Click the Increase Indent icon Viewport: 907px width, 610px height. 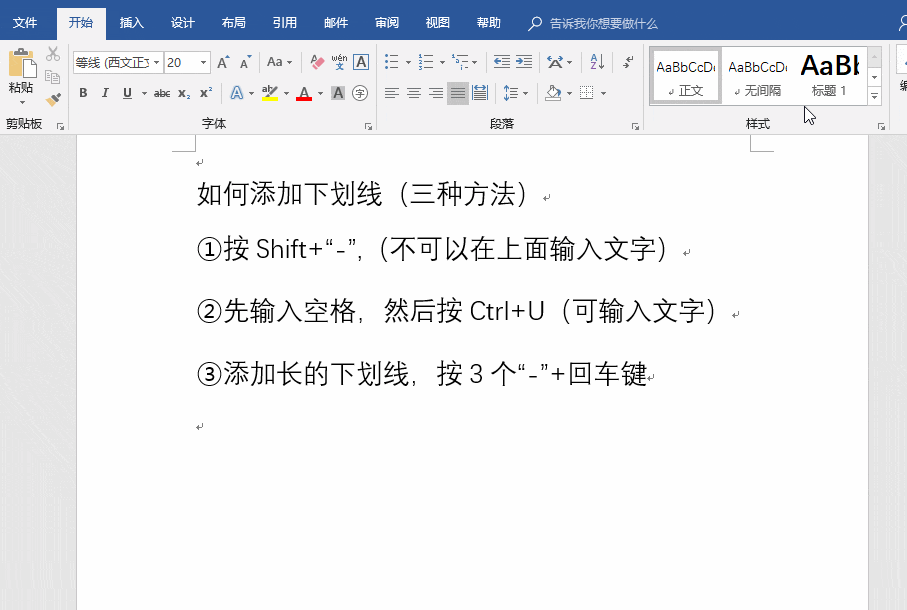pyautogui.click(x=524, y=62)
